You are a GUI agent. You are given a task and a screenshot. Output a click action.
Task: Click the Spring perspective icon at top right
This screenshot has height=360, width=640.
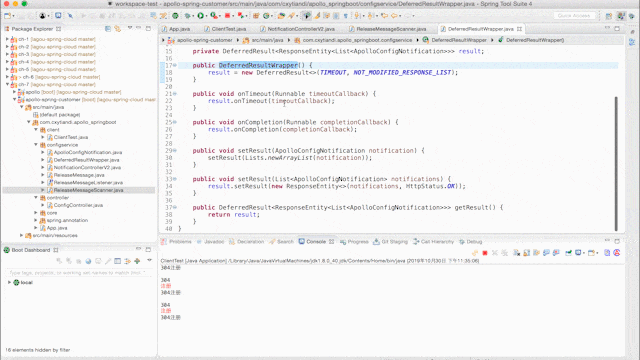[x=631, y=16]
